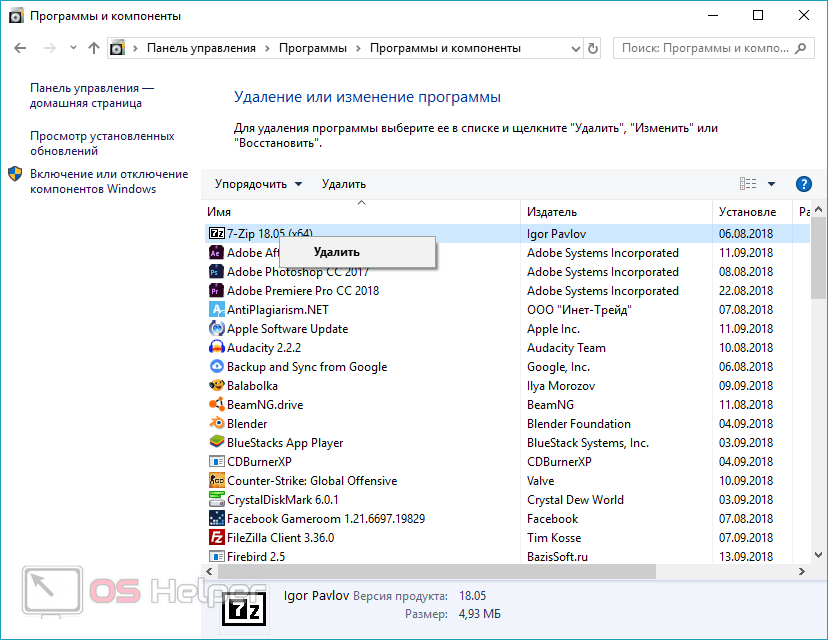Click the BlueStacks App Player icon

coord(217,442)
